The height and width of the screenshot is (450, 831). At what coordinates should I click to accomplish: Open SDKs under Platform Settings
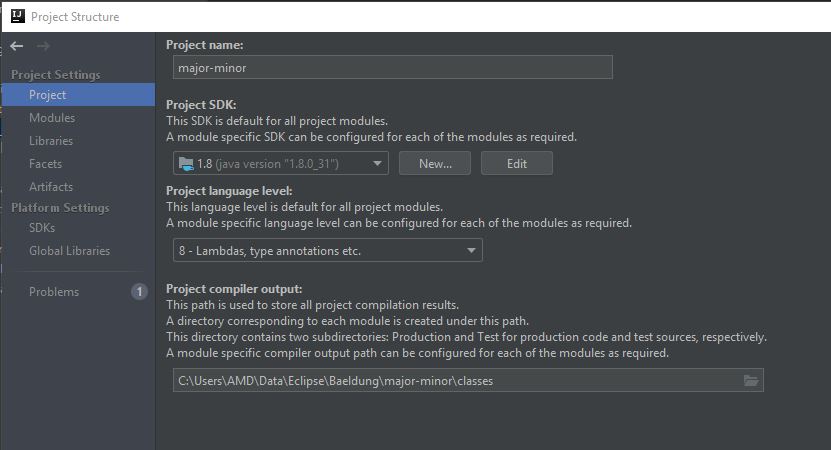42,228
